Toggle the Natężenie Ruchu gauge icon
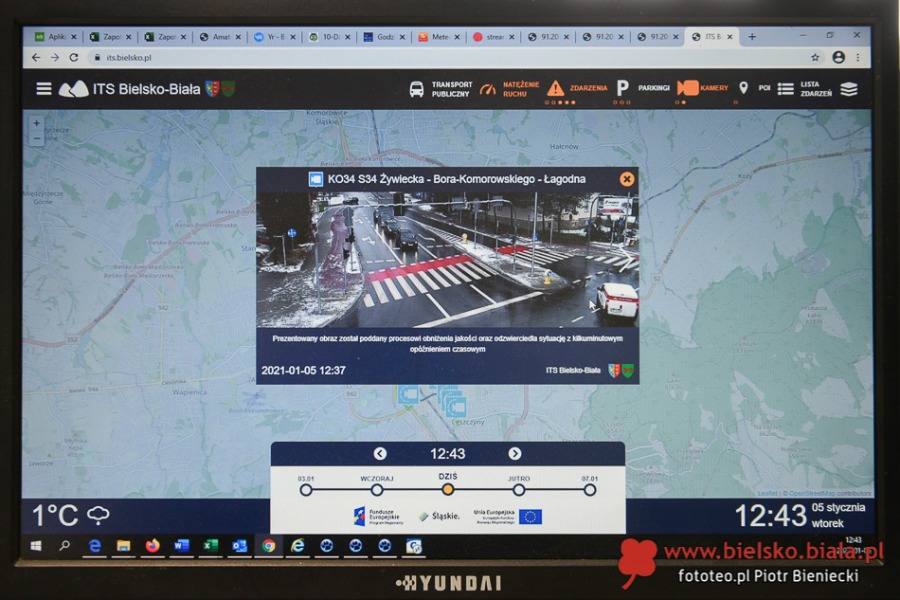Image resolution: width=900 pixels, height=600 pixels. click(487, 89)
